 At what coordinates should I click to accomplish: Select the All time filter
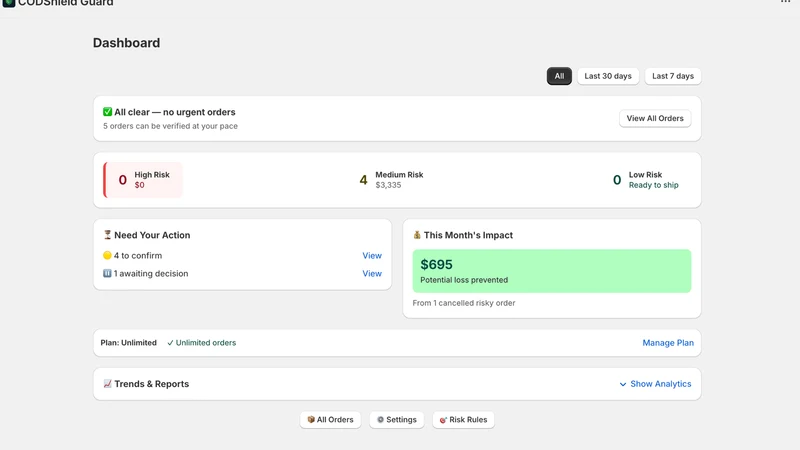(x=559, y=76)
